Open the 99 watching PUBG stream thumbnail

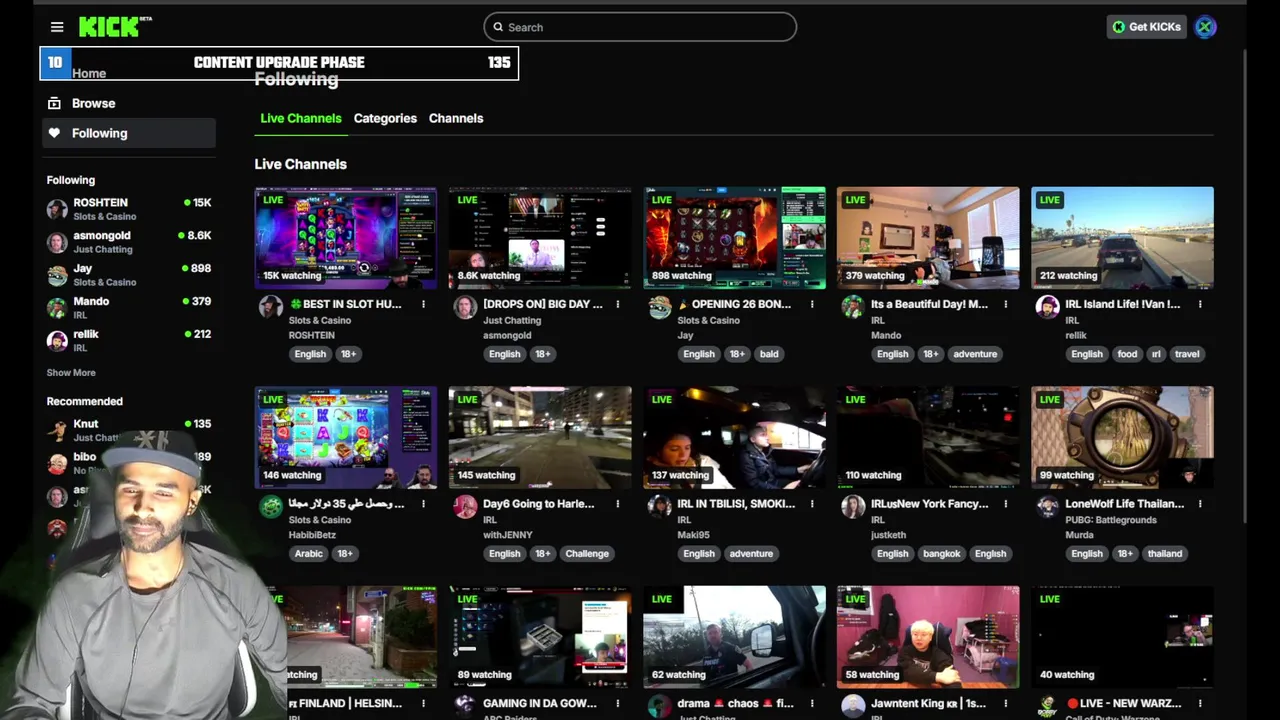pyautogui.click(x=1122, y=438)
